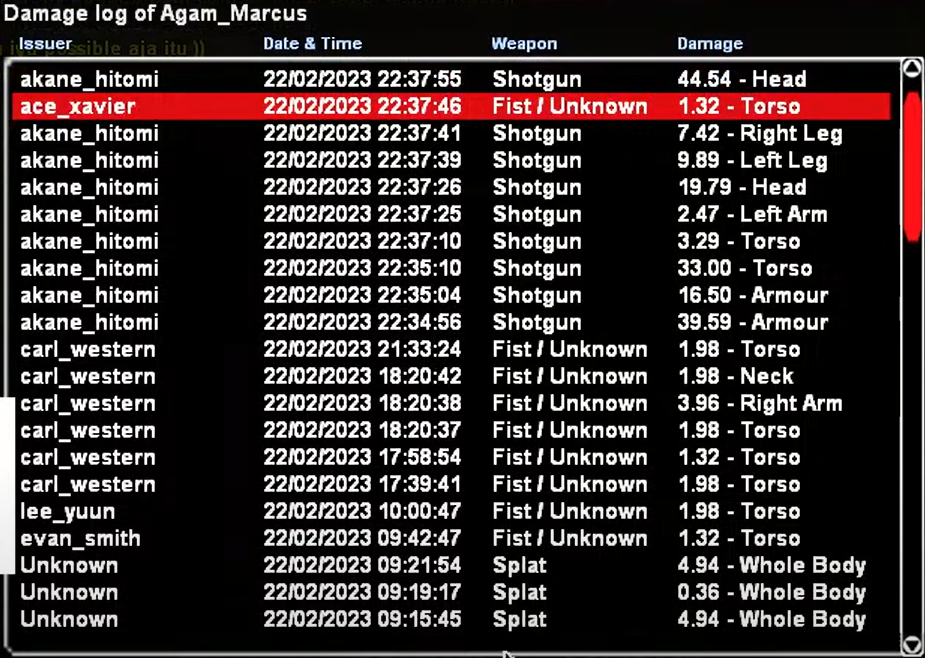Select the row with 9.89 - Left Leg
This screenshot has height=658, width=925.
coord(451,161)
